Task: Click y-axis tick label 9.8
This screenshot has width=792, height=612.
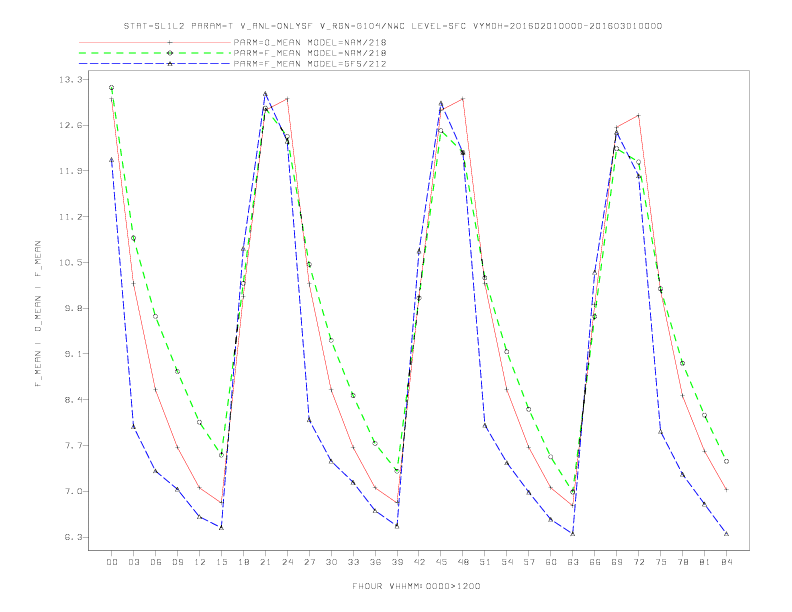Action: pyautogui.click(x=73, y=309)
